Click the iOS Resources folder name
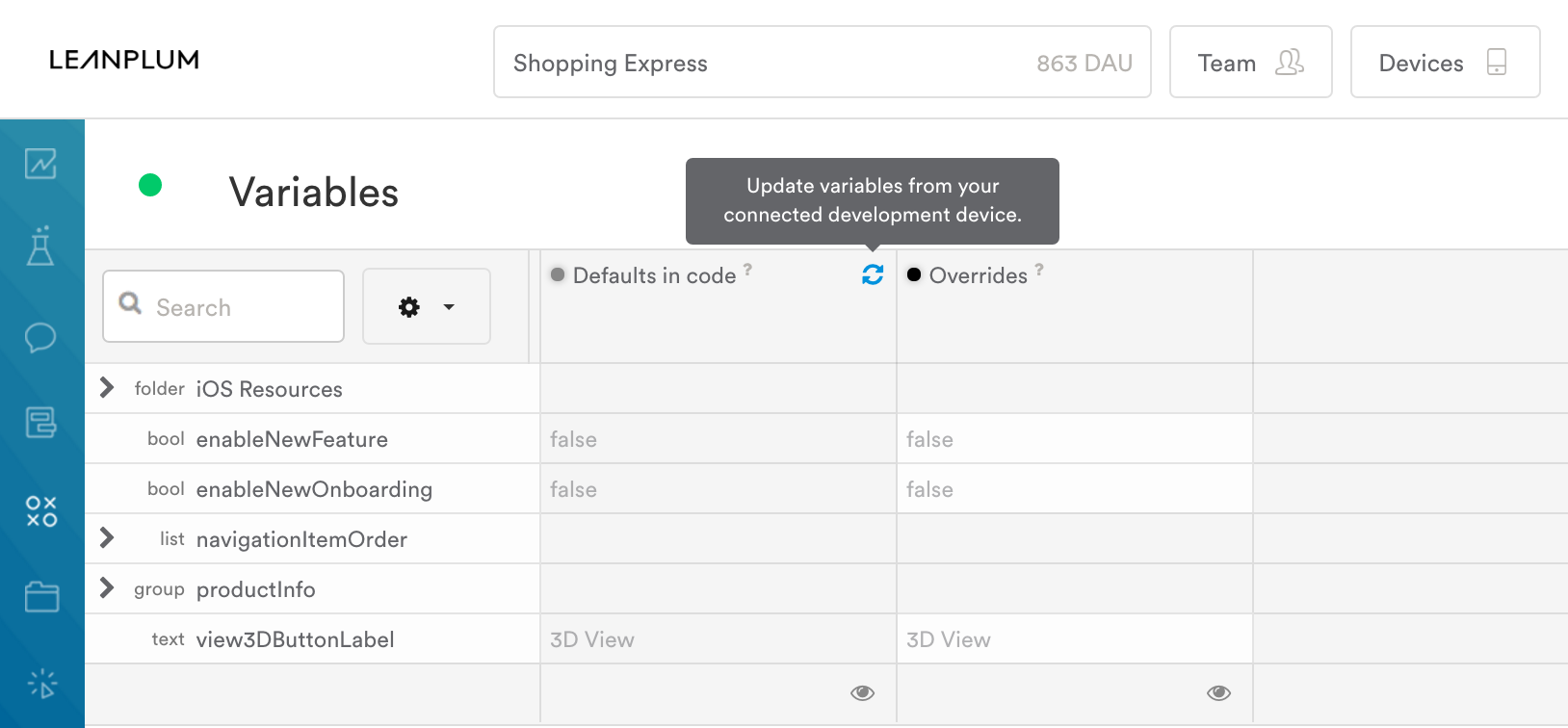The height and width of the screenshot is (728, 1568). [270, 389]
